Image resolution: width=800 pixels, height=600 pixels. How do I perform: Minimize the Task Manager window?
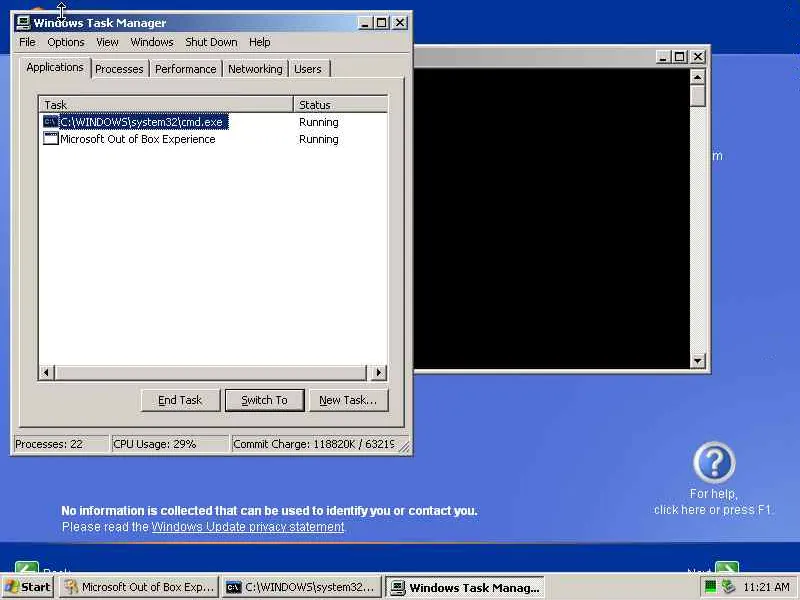click(364, 23)
